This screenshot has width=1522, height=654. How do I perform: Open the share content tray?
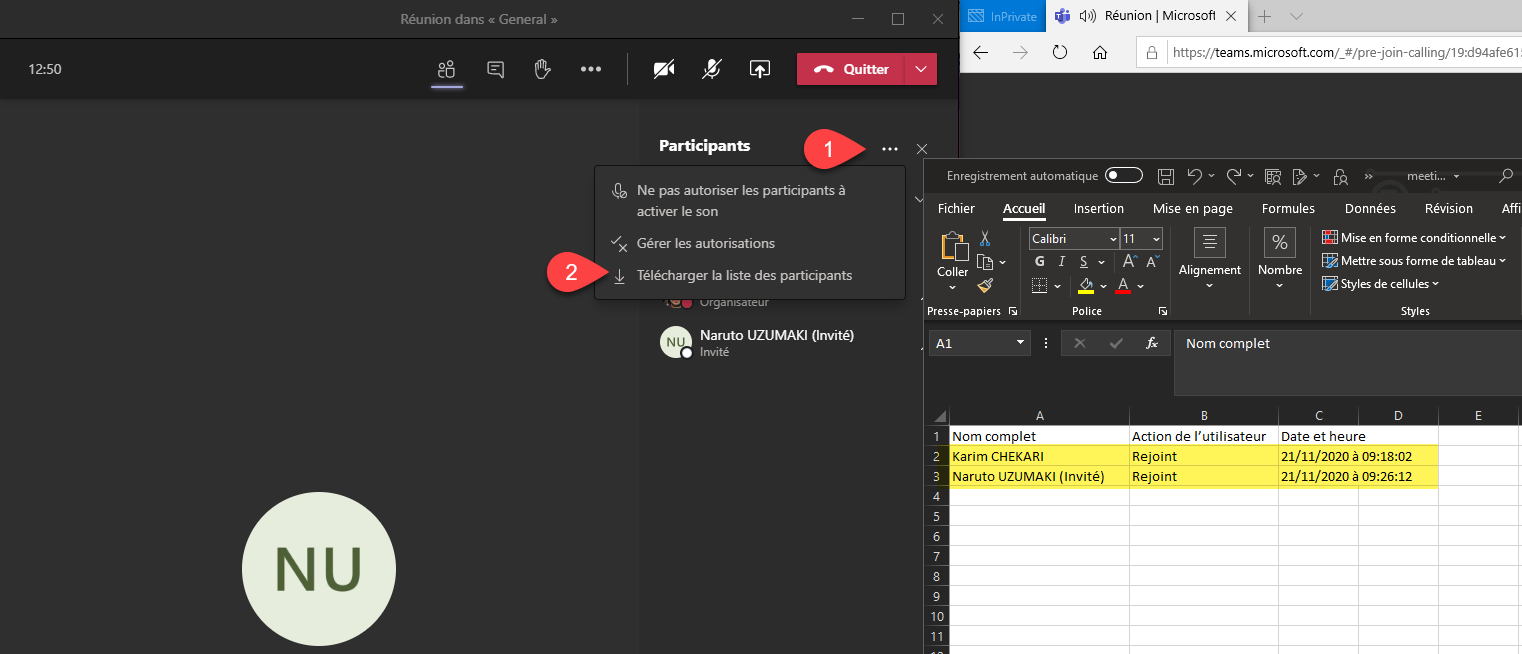(760, 69)
